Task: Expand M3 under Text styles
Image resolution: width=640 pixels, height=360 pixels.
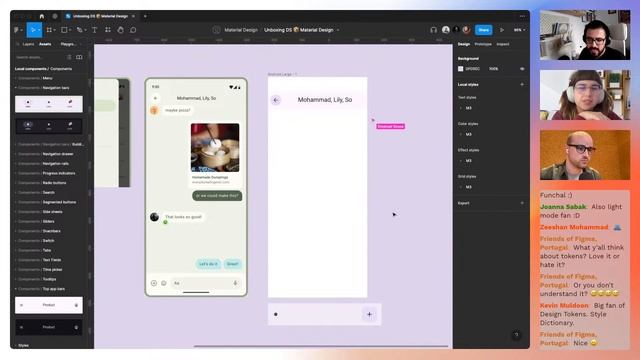Action: [461, 108]
